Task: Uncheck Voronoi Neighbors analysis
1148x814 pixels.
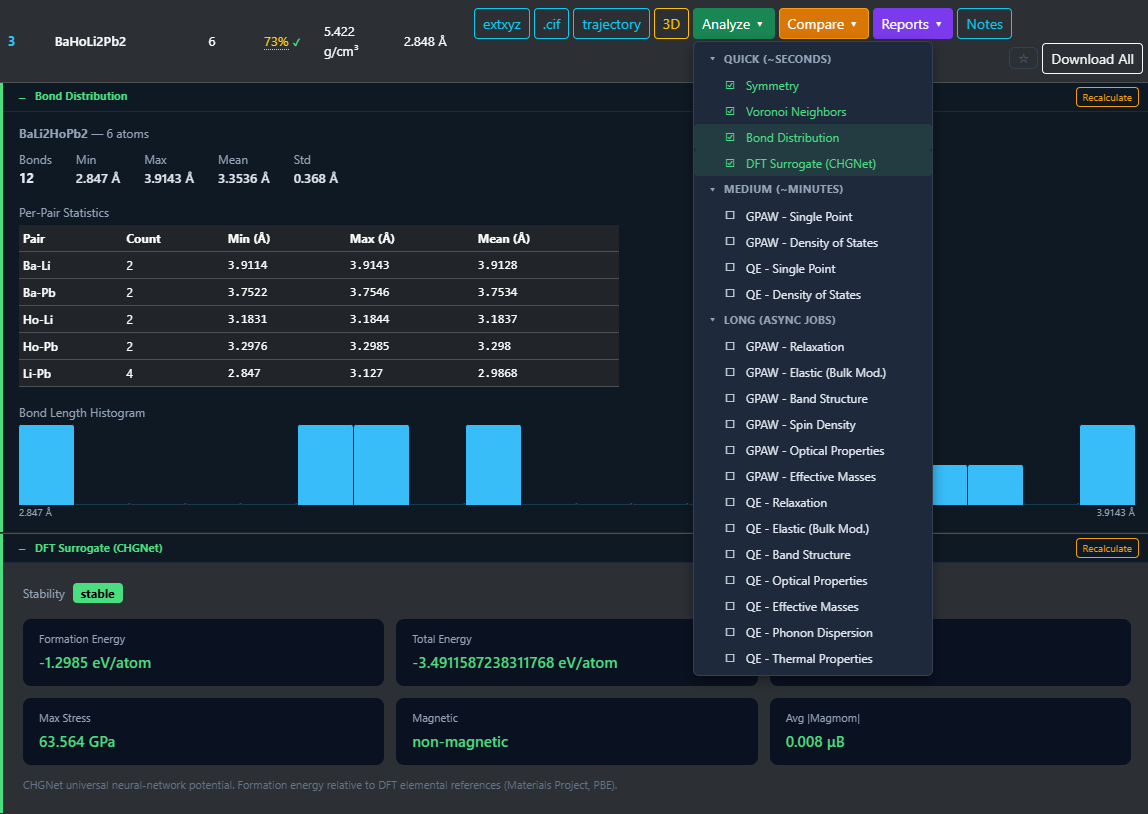Action: click(730, 112)
